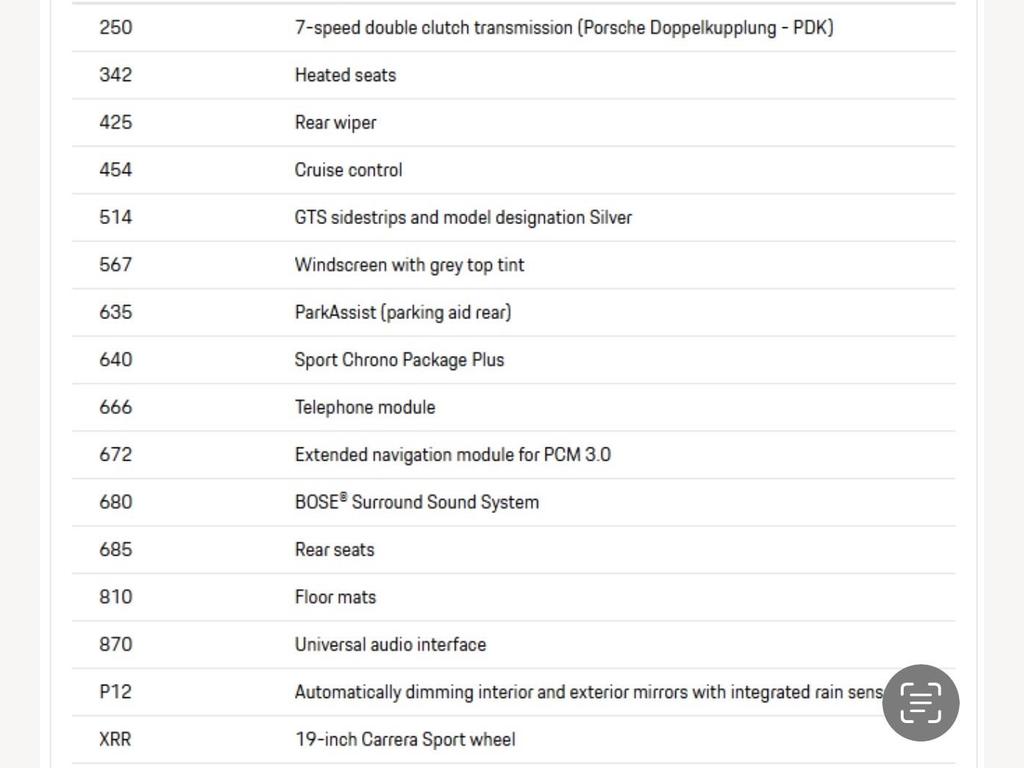Select BOSE Surround Sound System row
Screen dimensions: 1024x768
pos(513,502)
